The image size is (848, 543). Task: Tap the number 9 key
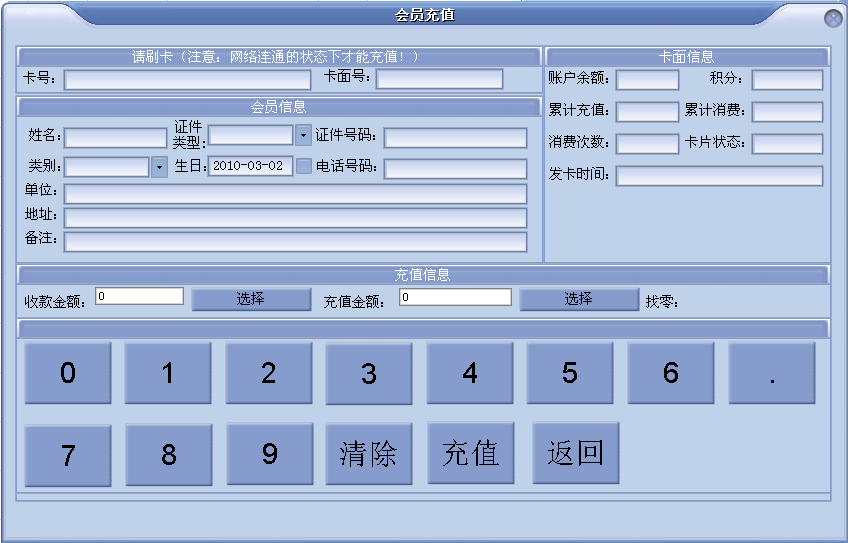269,454
